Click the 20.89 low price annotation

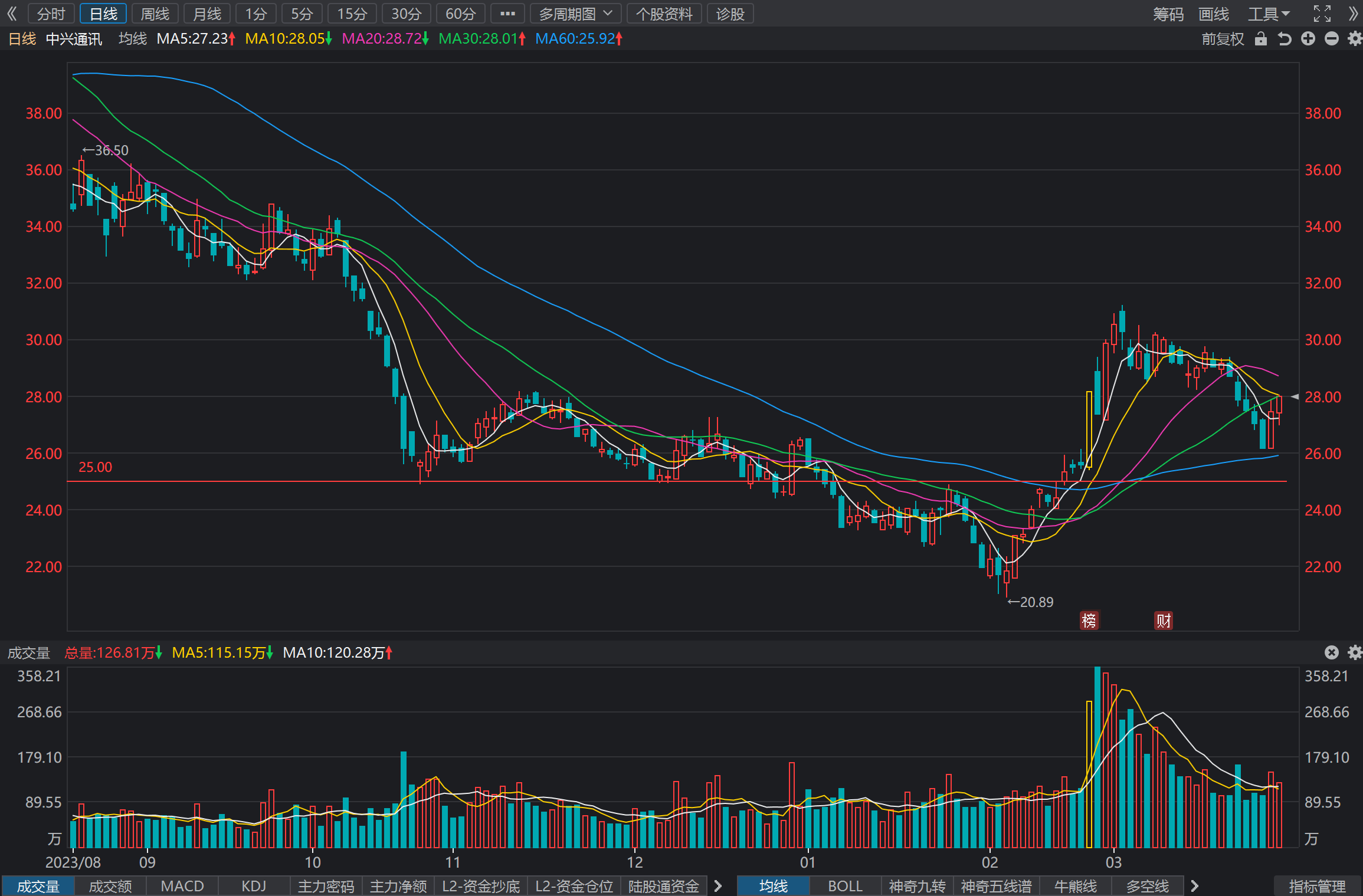(1030, 602)
